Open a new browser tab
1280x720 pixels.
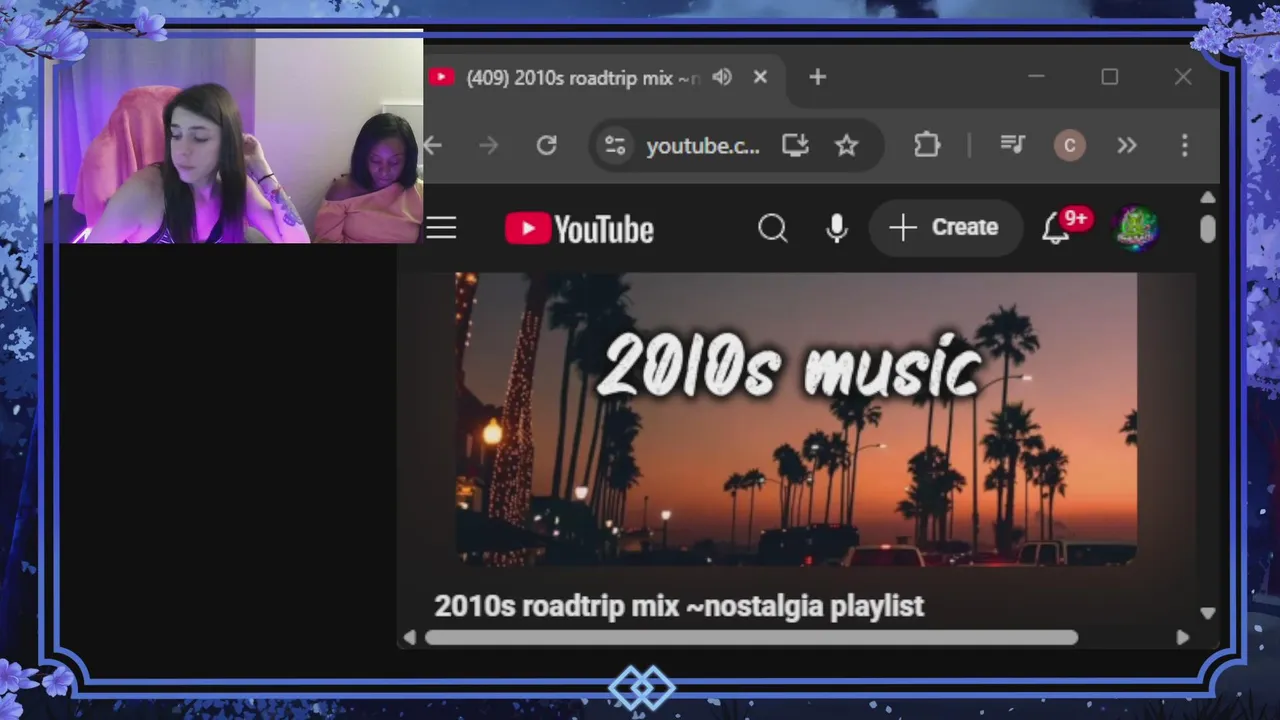click(817, 77)
